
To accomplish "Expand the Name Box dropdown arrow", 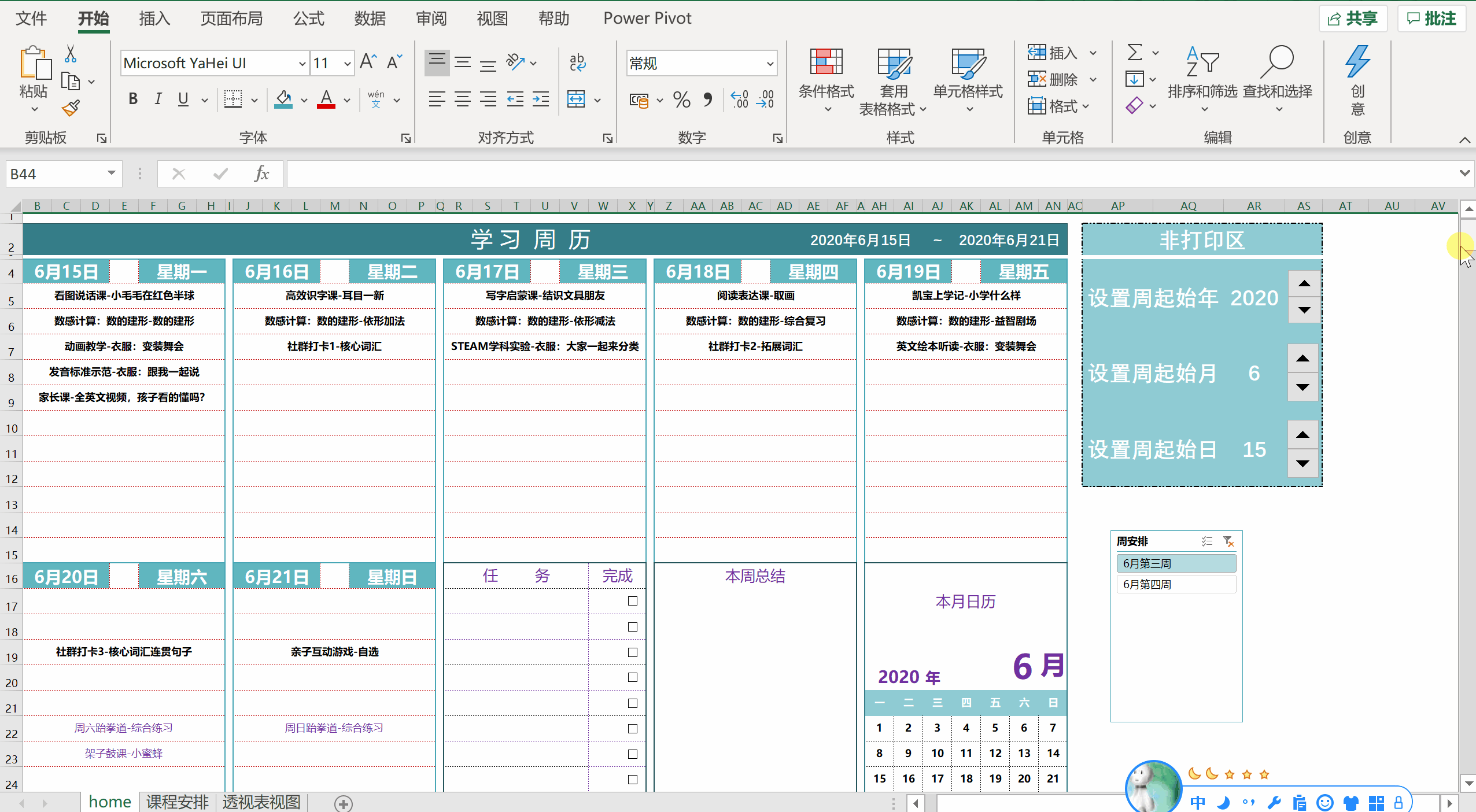I will 111,173.
